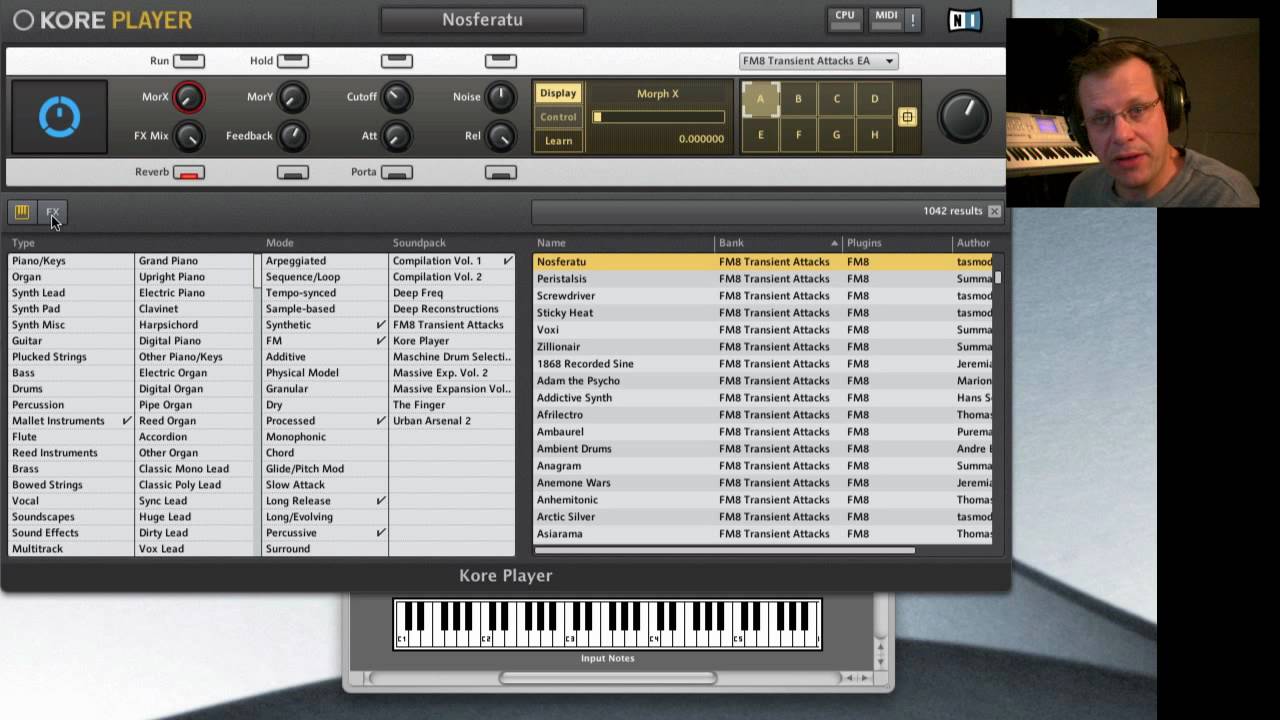Select morph slot H
Screen dimensions: 1280x720
pyautogui.click(x=874, y=135)
